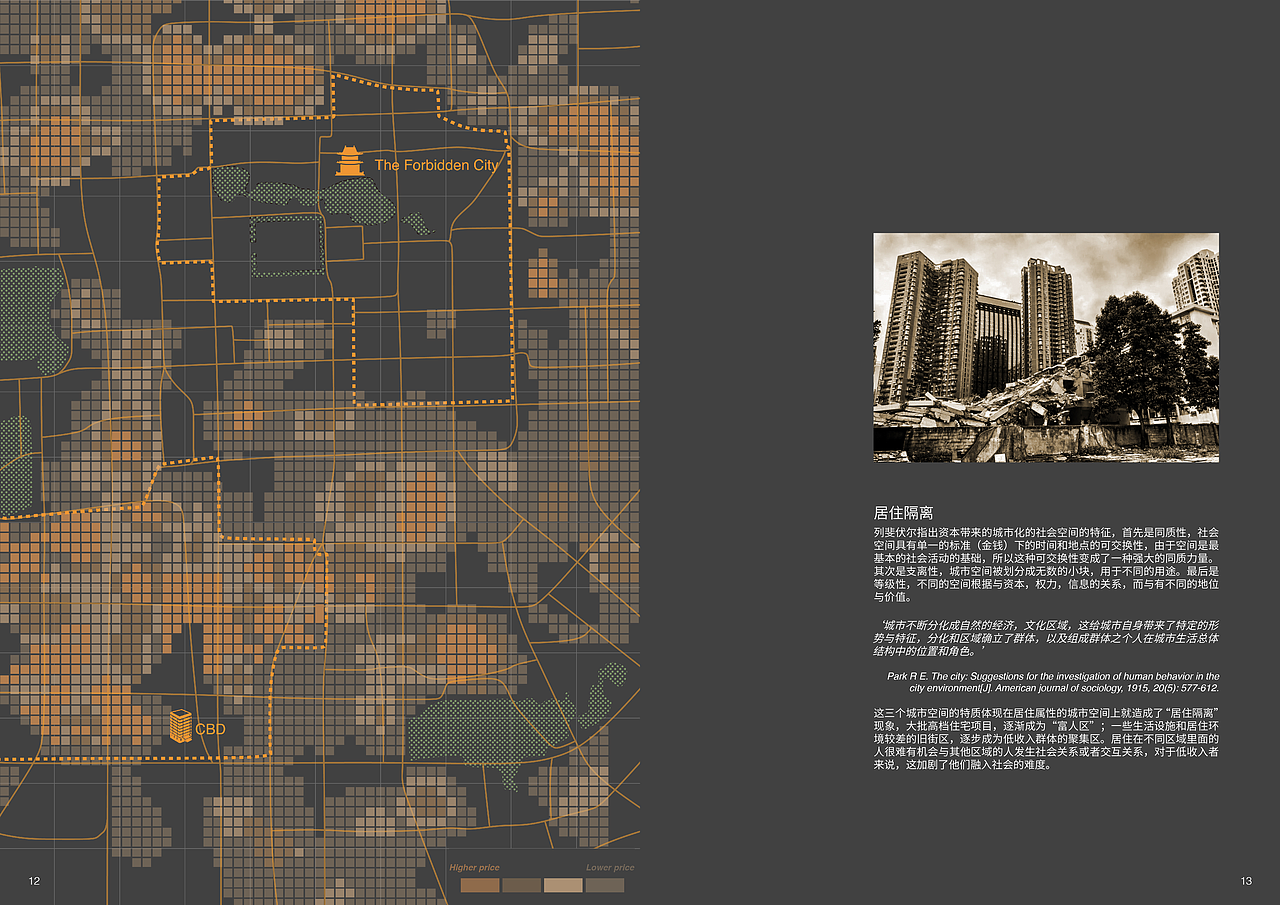This screenshot has height=905, width=1280.
Task: Click the Forbidden City palace icon
Action: click(350, 161)
